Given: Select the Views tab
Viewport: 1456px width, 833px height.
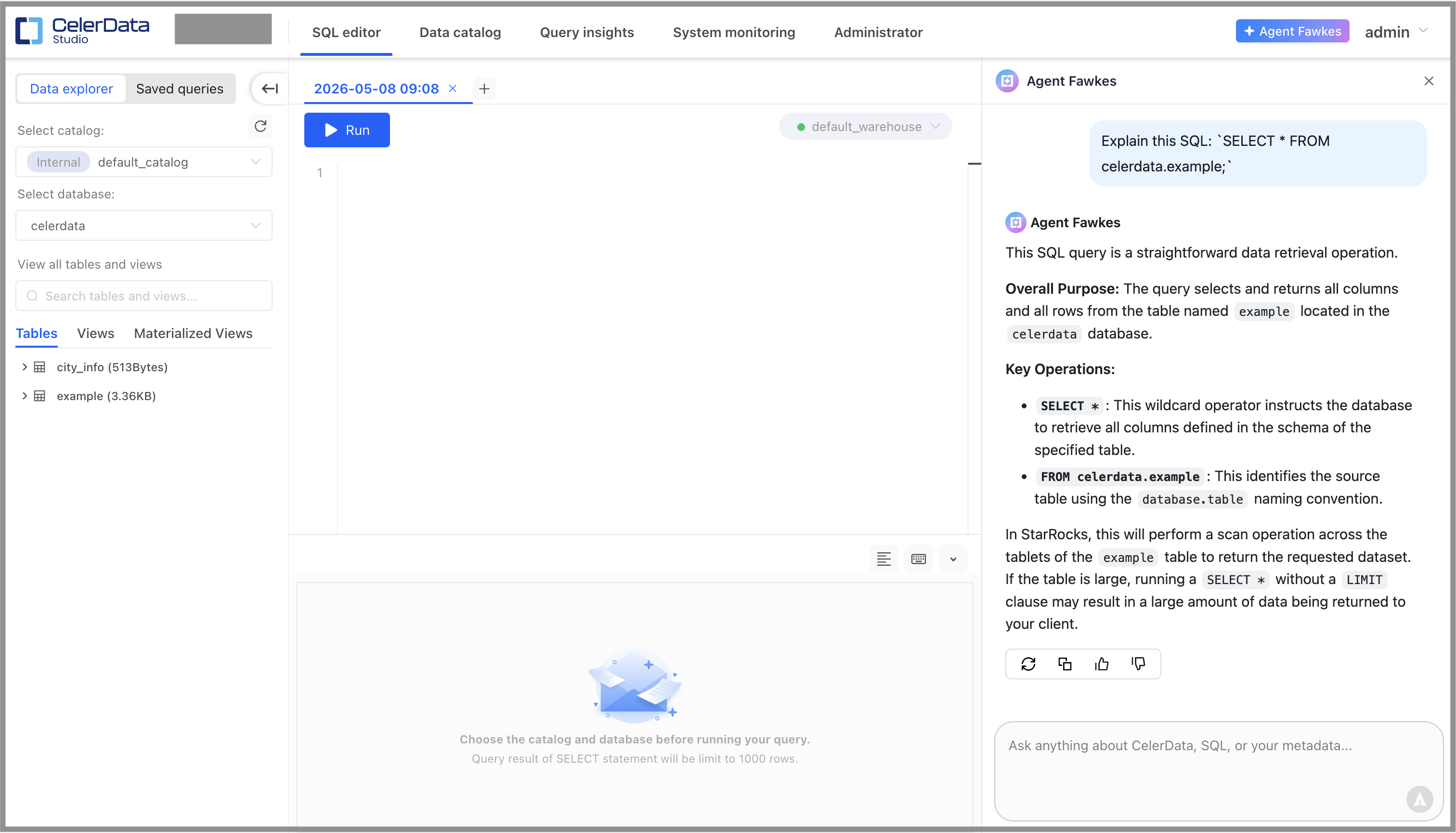Looking at the screenshot, I should tap(95, 334).
